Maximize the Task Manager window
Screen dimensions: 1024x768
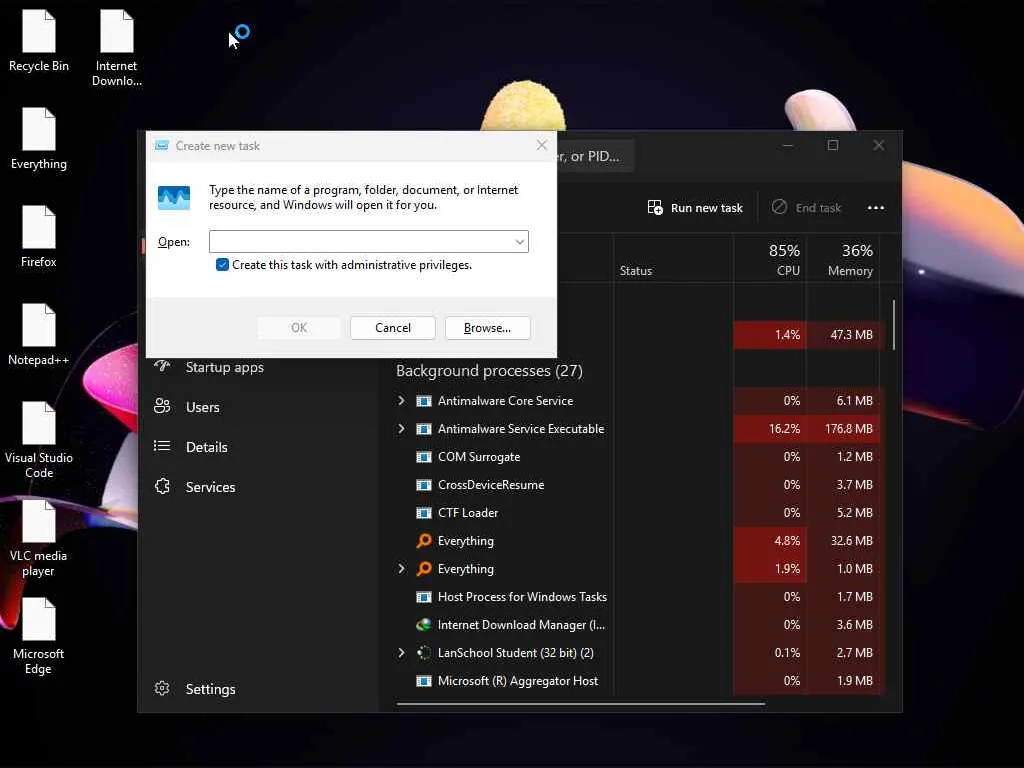click(833, 145)
